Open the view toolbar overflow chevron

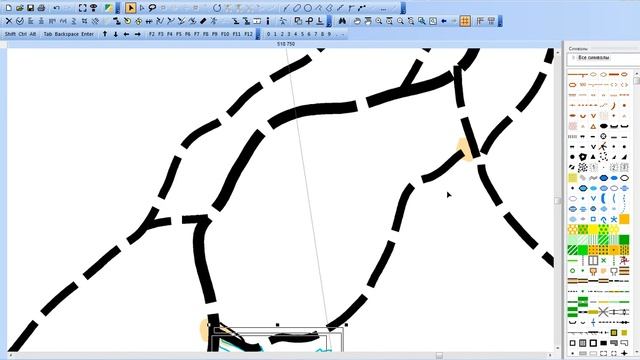pos(500,21)
